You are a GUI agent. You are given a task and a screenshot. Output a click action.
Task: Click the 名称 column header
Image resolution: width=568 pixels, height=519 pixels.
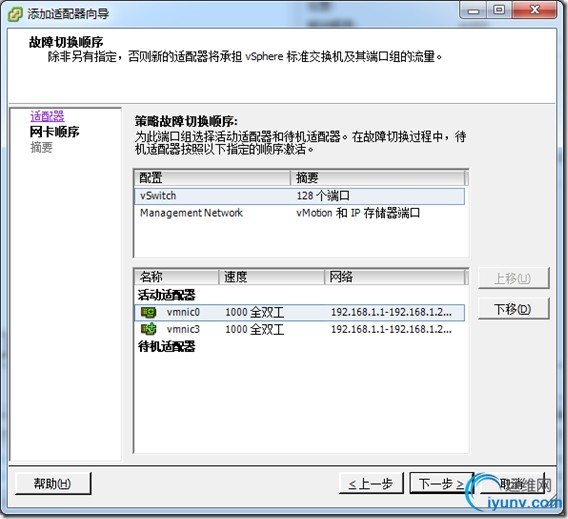click(176, 277)
